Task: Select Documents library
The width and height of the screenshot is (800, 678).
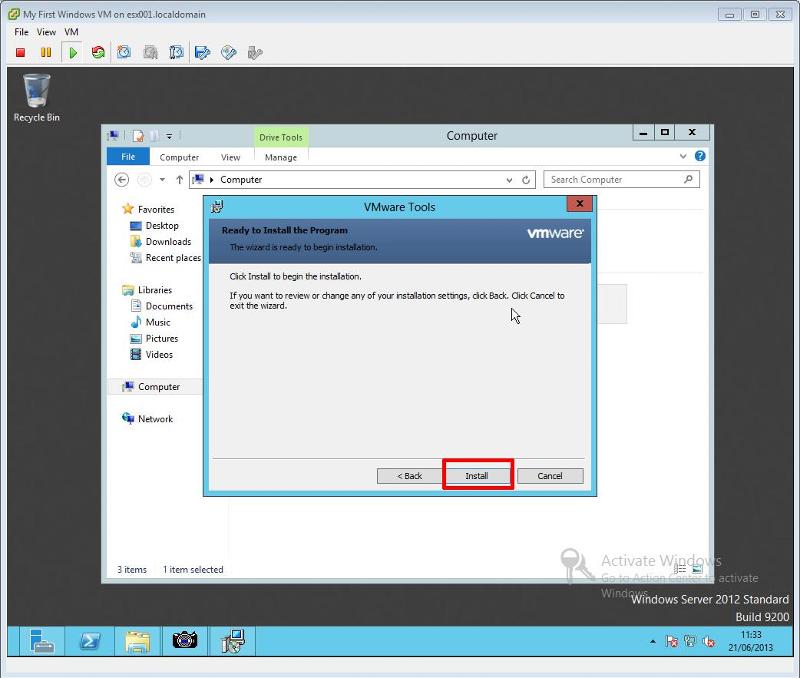Action: (169, 306)
